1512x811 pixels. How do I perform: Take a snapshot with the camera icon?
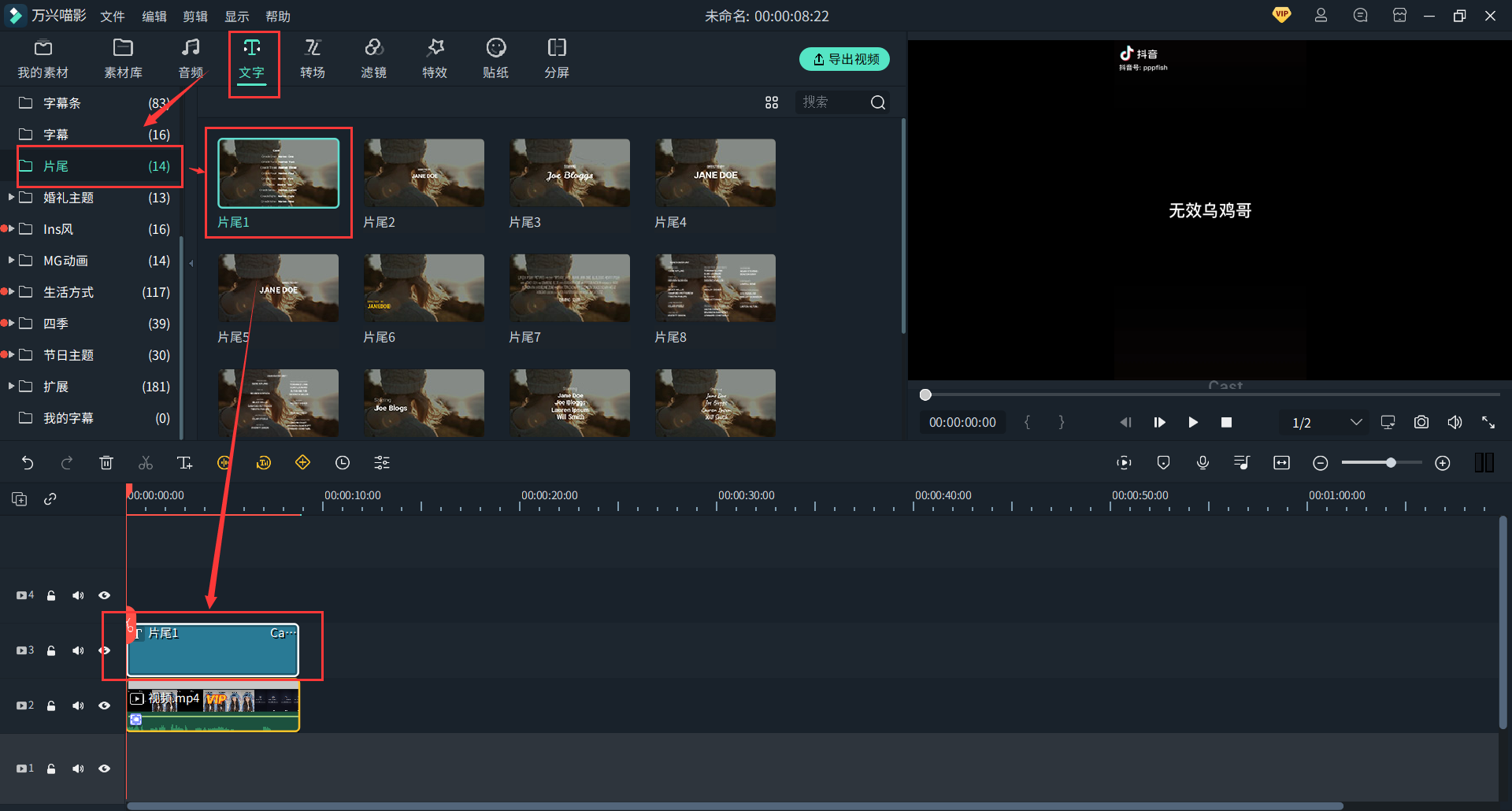(x=1421, y=423)
